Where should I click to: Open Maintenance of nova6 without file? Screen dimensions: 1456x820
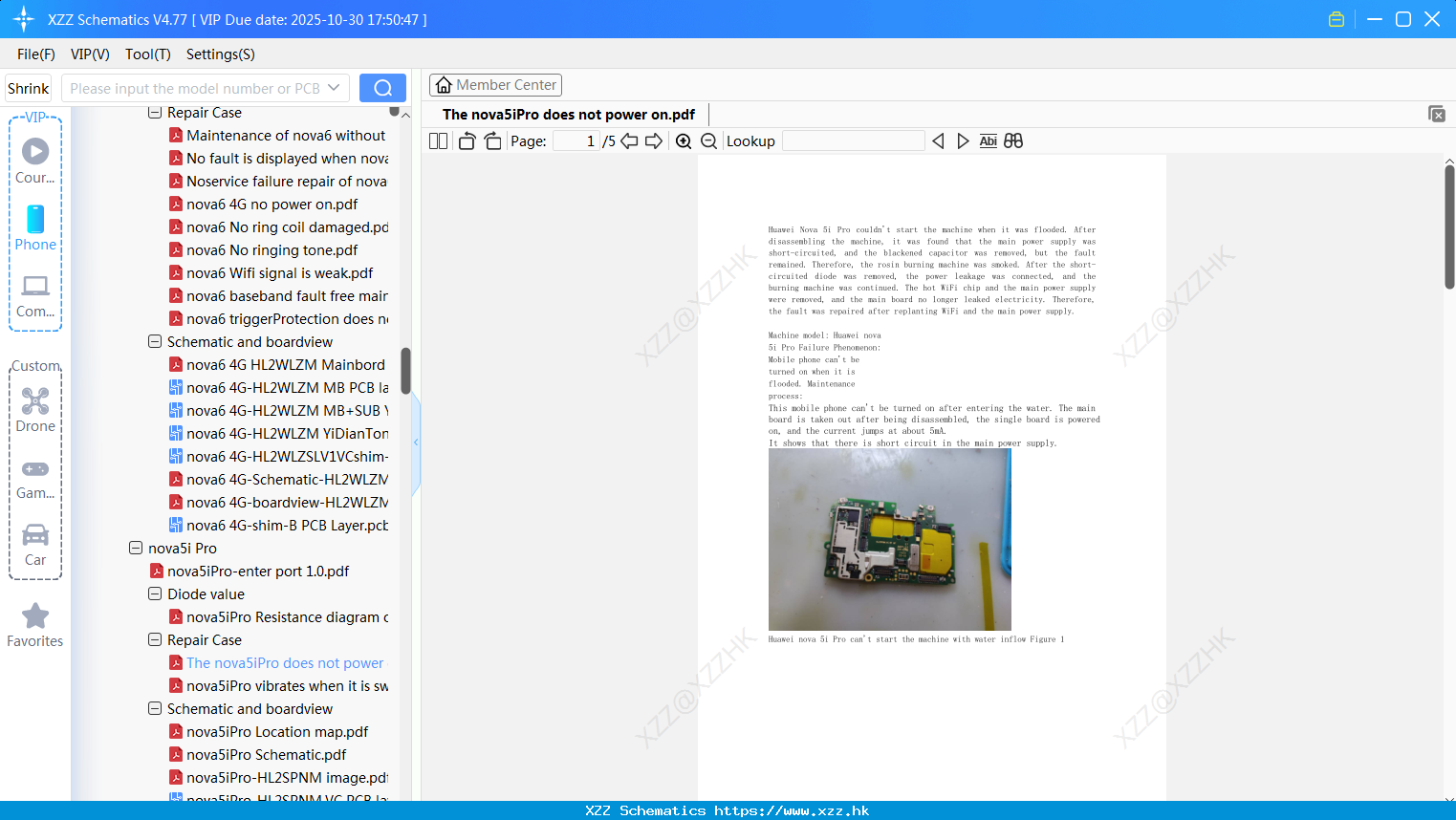point(277,136)
